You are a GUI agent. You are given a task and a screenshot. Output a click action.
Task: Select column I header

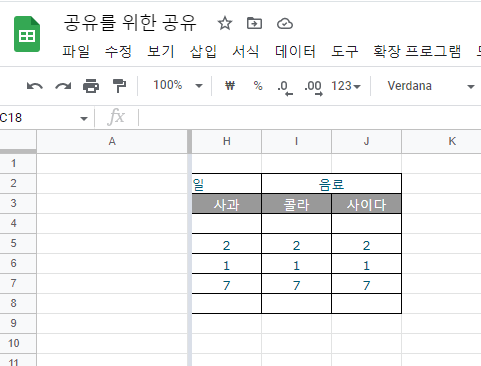(296, 141)
